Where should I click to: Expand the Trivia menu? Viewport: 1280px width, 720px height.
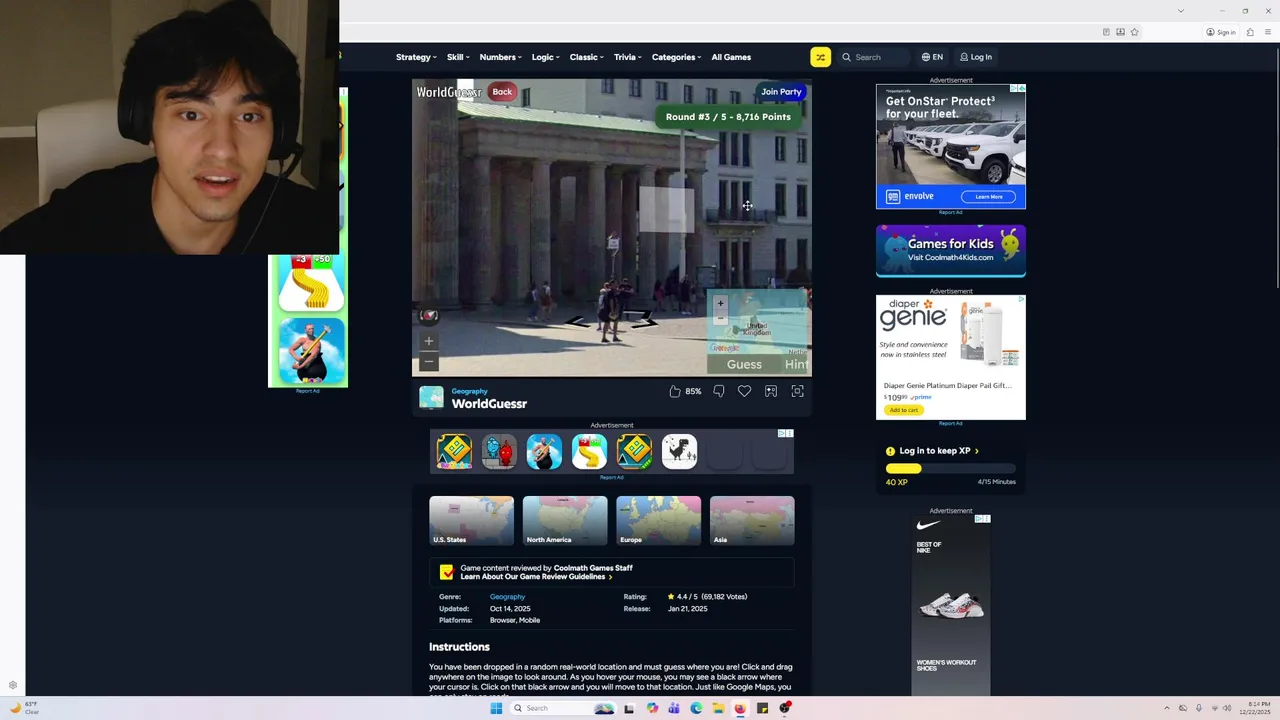click(x=628, y=57)
